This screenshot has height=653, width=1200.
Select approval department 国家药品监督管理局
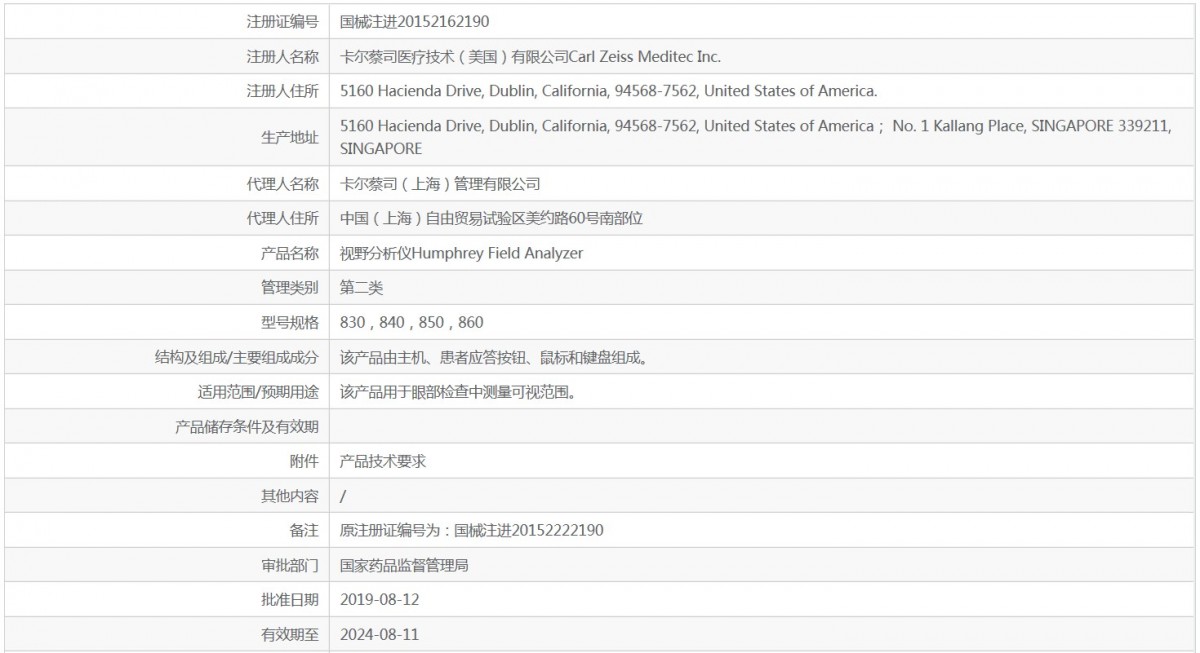404,565
